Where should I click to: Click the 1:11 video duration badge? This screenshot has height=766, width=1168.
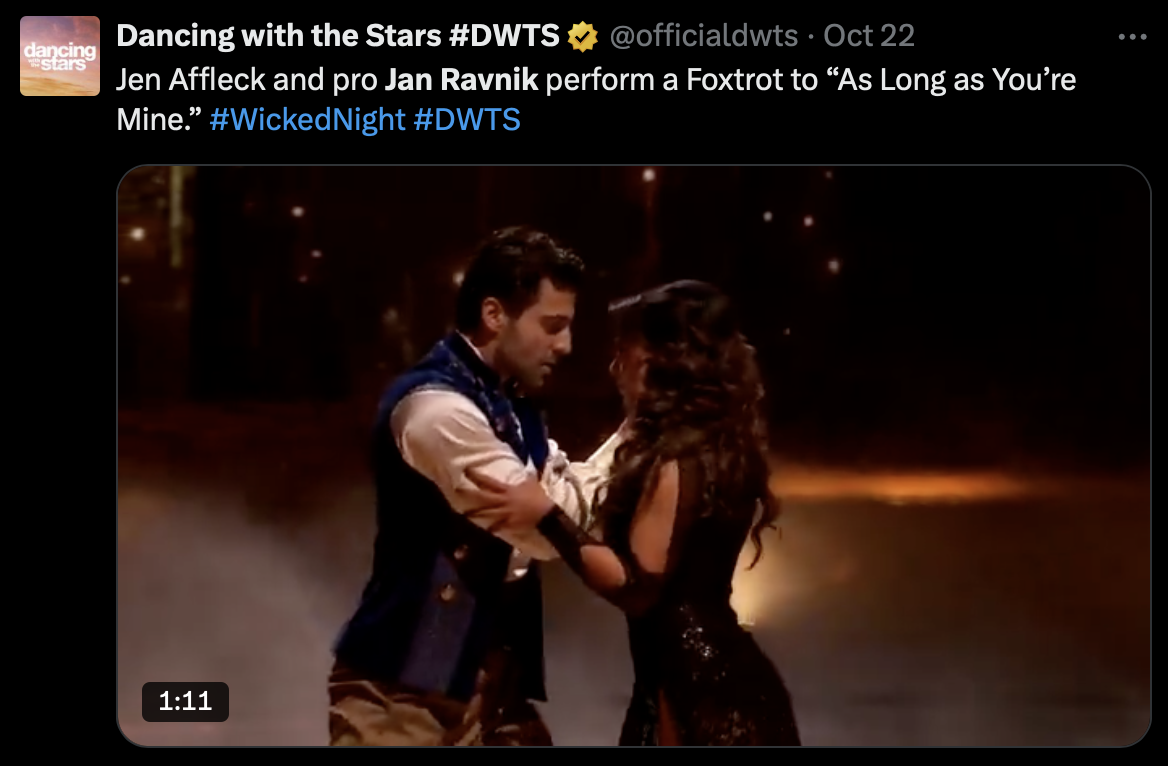[185, 701]
